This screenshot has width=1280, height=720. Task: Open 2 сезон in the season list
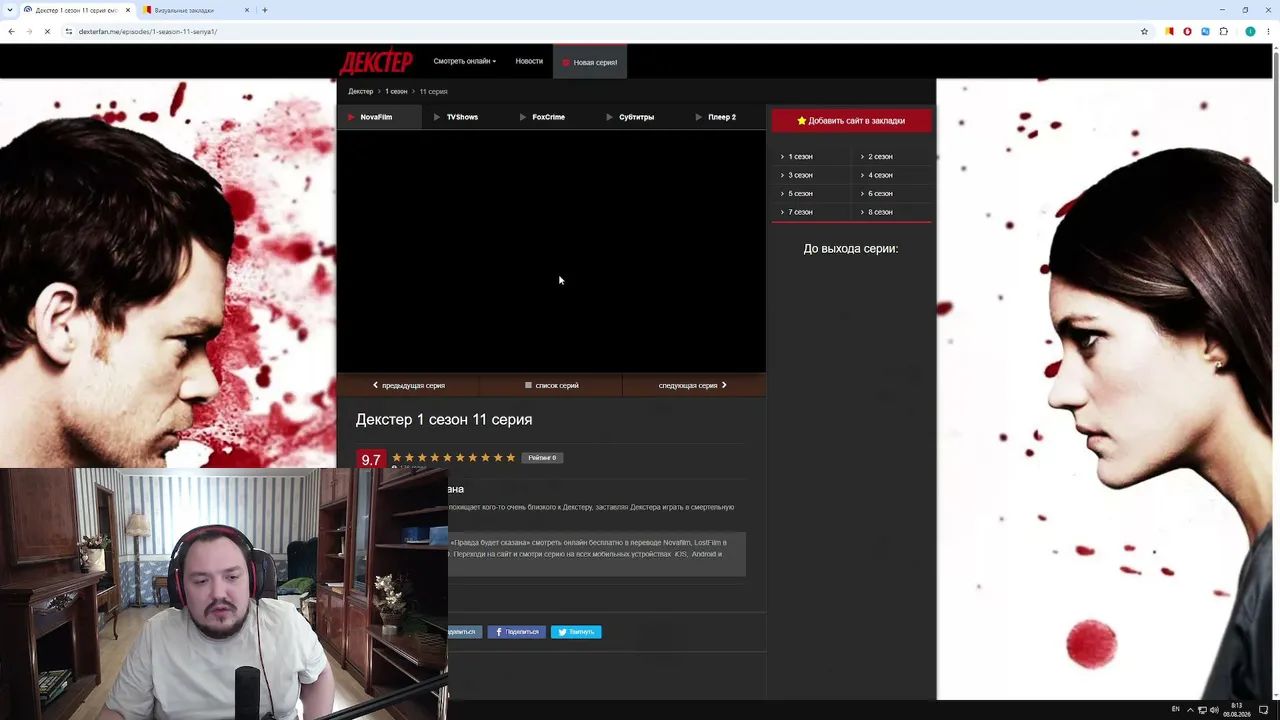click(x=878, y=157)
